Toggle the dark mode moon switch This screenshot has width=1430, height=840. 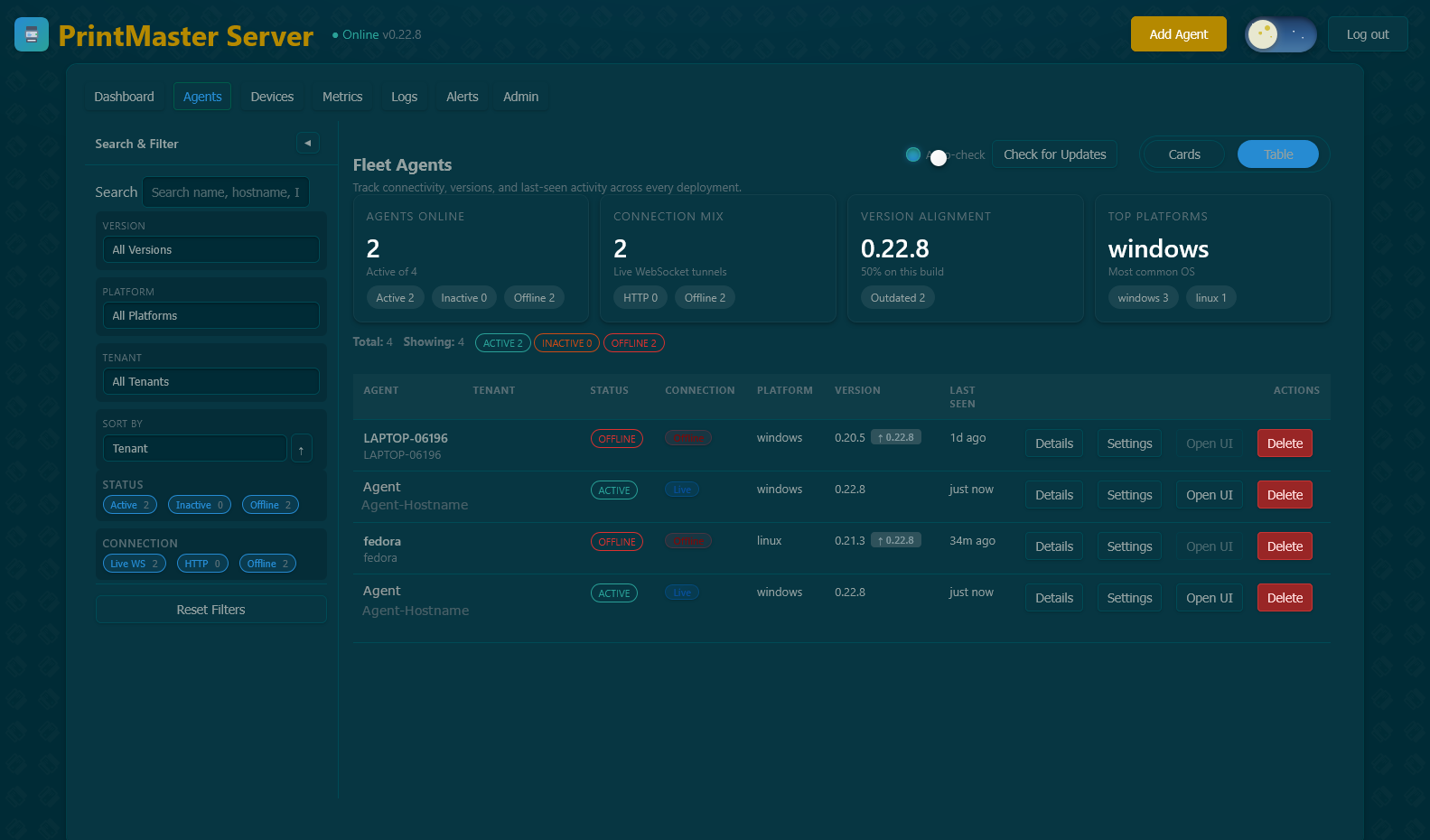point(1280,34)
